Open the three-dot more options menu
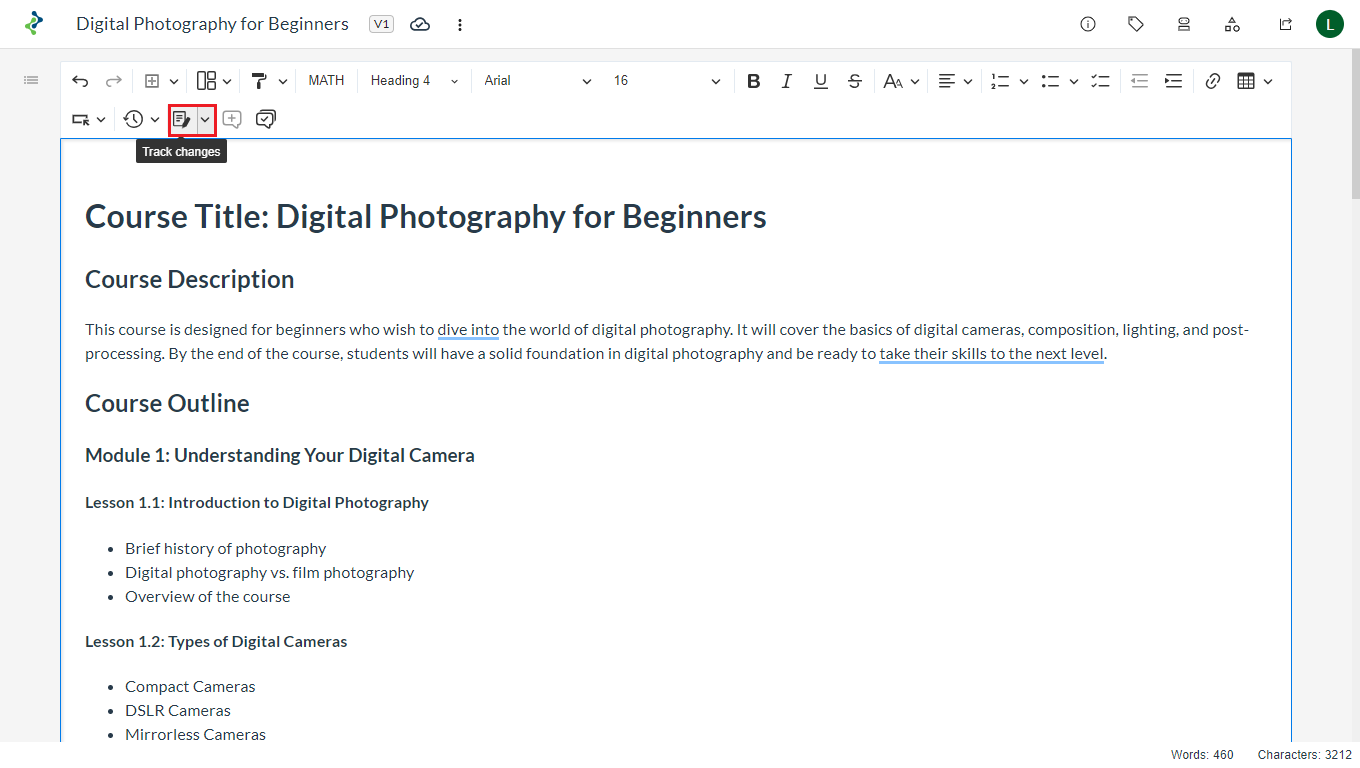 [460, 24]
